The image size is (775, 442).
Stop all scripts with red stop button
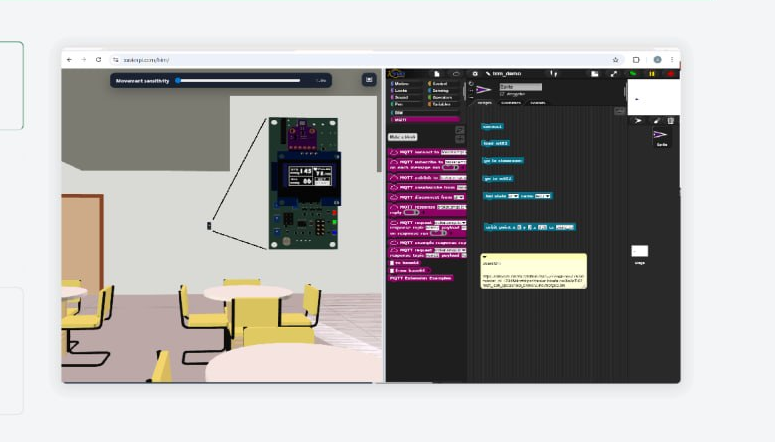[x=671, y=74]
